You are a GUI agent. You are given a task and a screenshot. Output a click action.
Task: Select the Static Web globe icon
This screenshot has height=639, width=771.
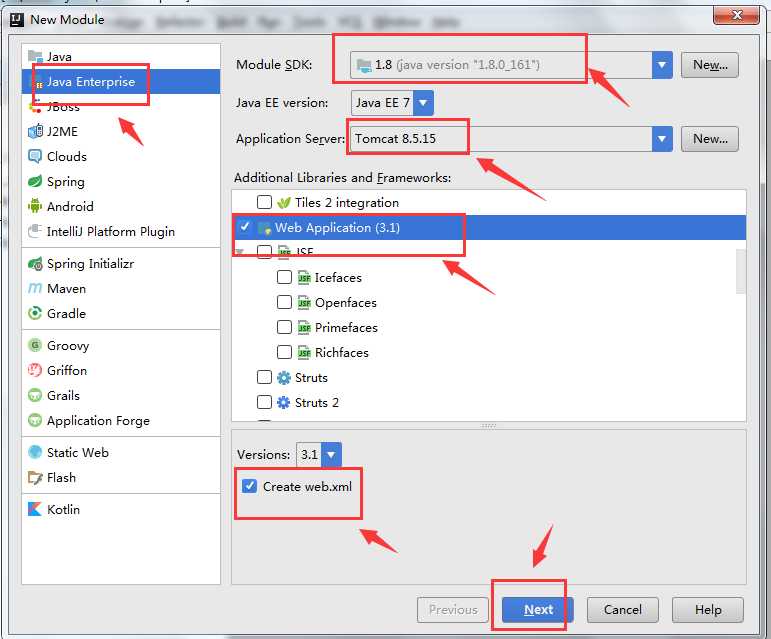click(x=35, y=452)
